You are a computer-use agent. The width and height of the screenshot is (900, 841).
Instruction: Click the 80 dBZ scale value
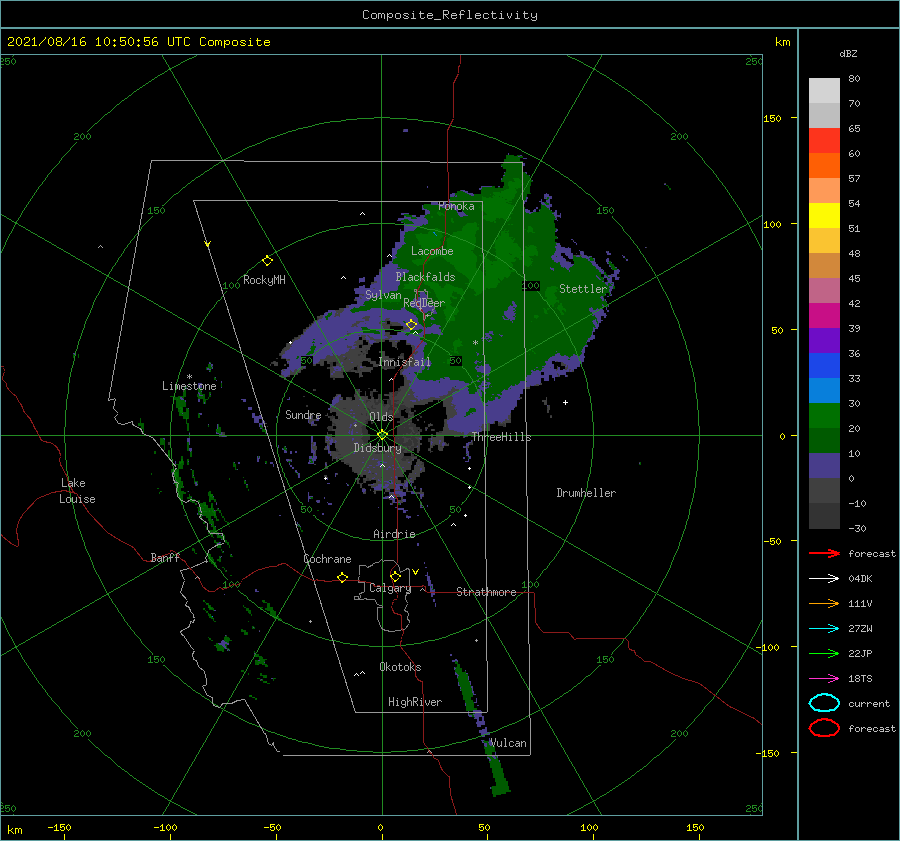854,78
